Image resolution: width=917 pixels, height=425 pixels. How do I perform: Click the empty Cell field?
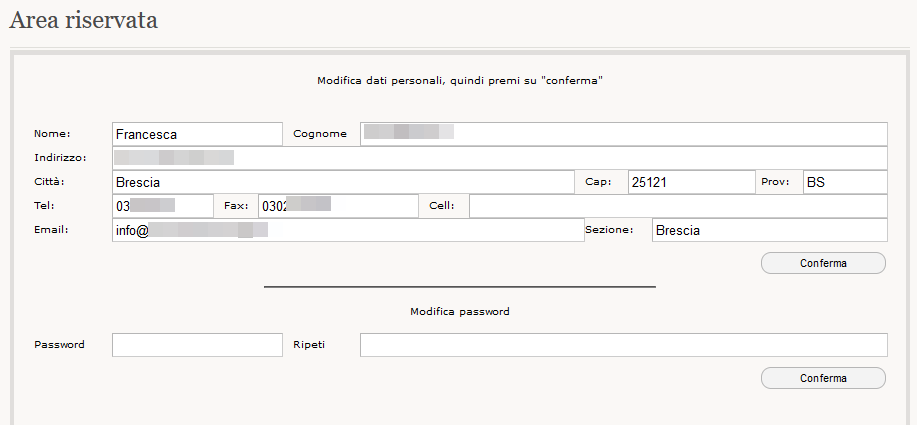tap(678, 206)
